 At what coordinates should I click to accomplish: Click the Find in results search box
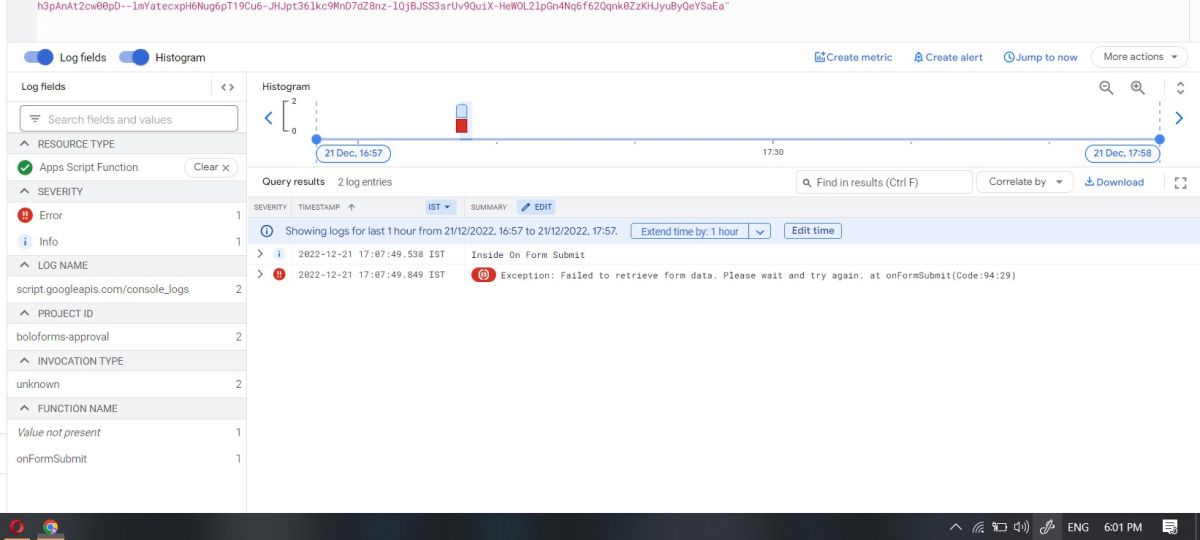click(x=884, y=182)
